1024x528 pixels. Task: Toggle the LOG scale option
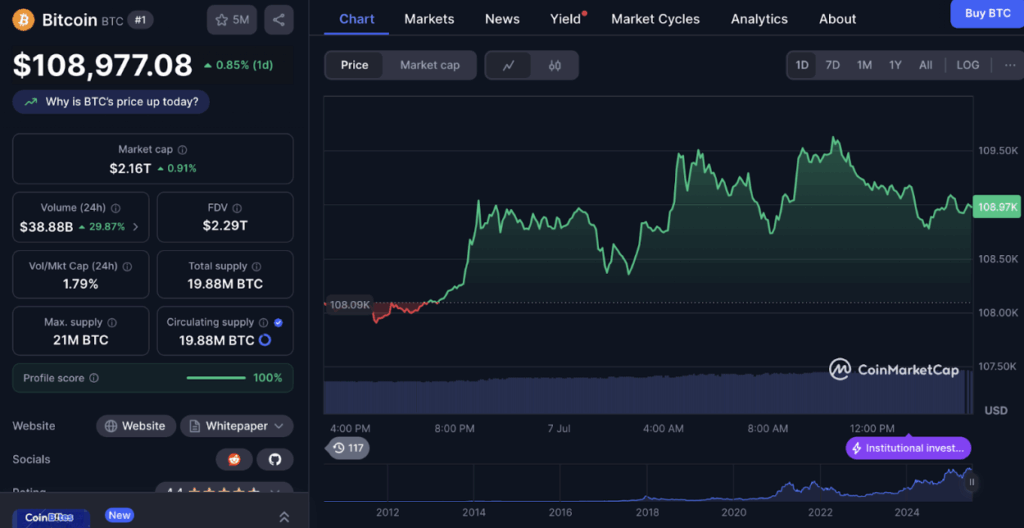[x=967, y=65]
